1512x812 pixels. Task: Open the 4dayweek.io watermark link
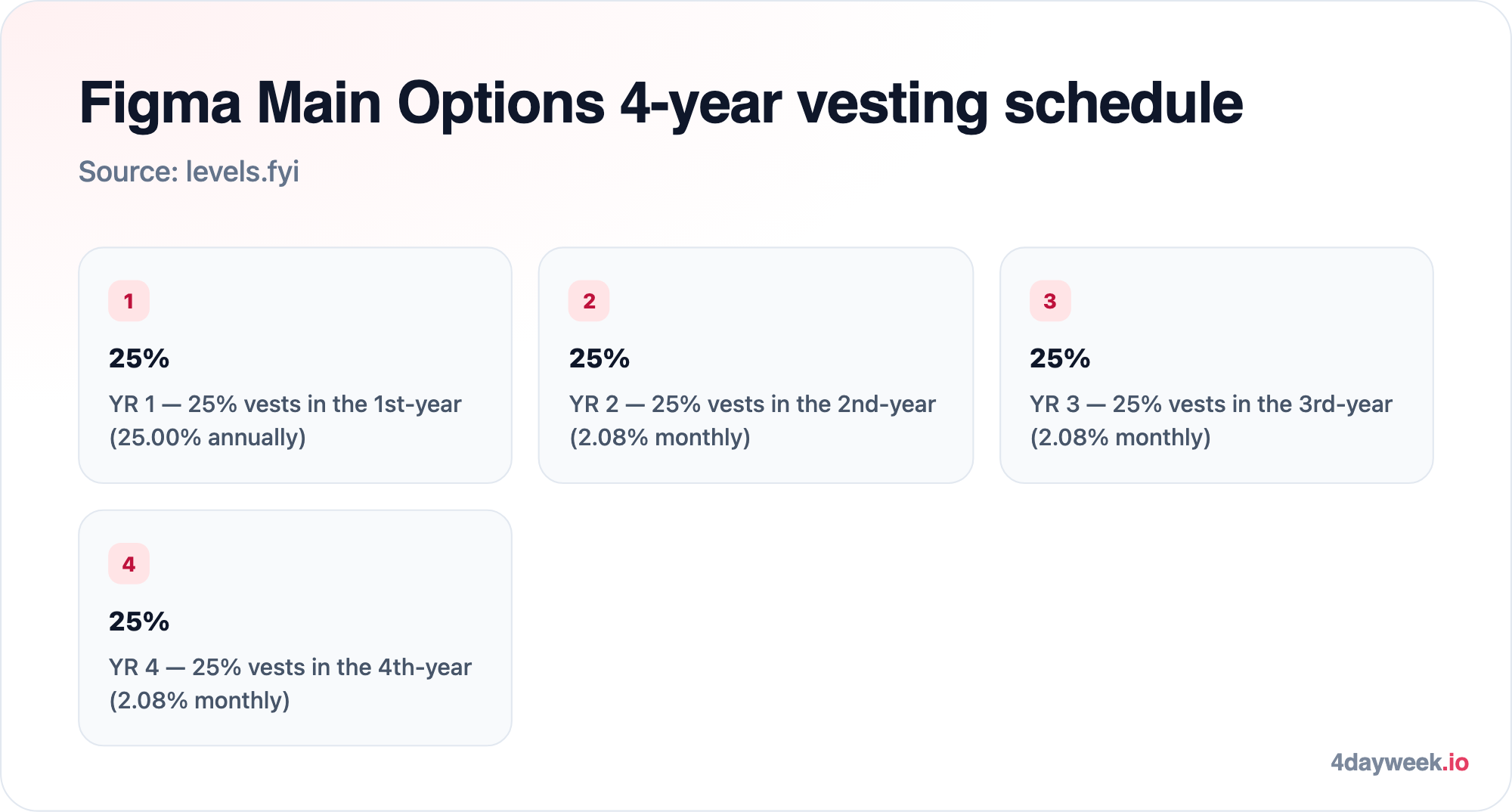pyautogui.click(x=1399, y=762)
